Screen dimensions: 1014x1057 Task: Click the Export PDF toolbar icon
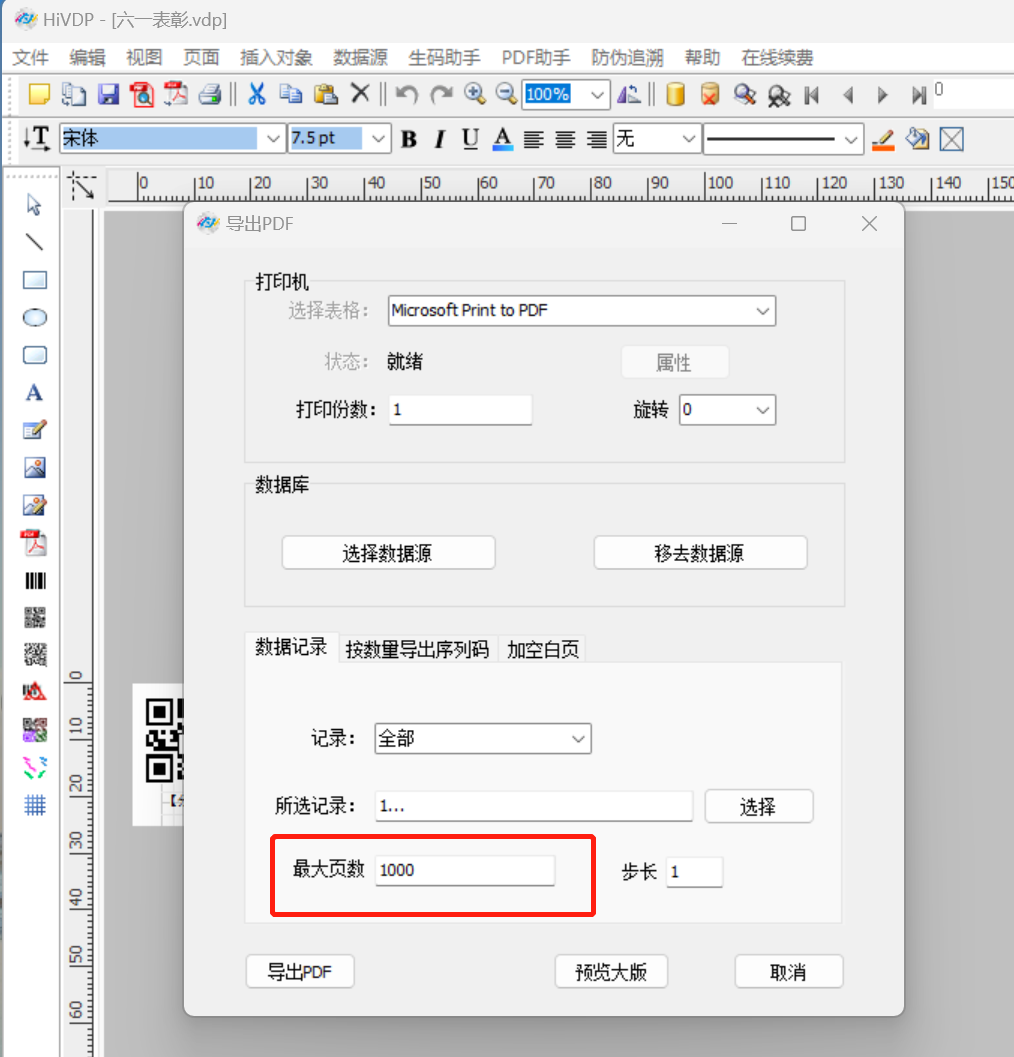point(176,94)
